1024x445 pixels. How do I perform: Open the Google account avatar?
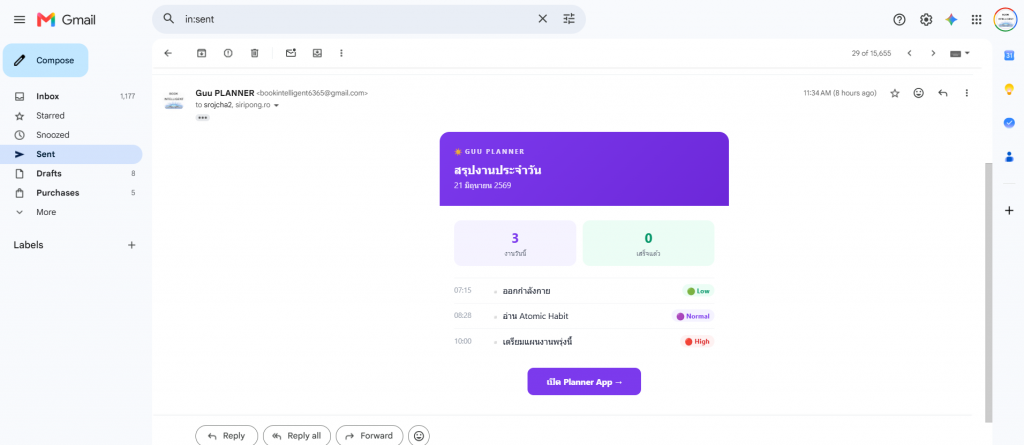click(x=1006, y=20)
